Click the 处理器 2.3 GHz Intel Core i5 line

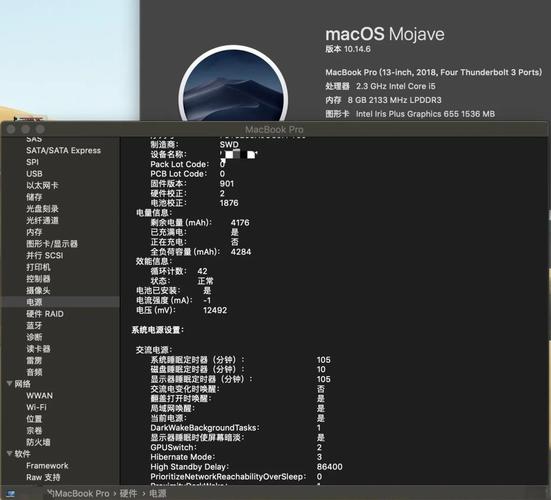point(380,86)
